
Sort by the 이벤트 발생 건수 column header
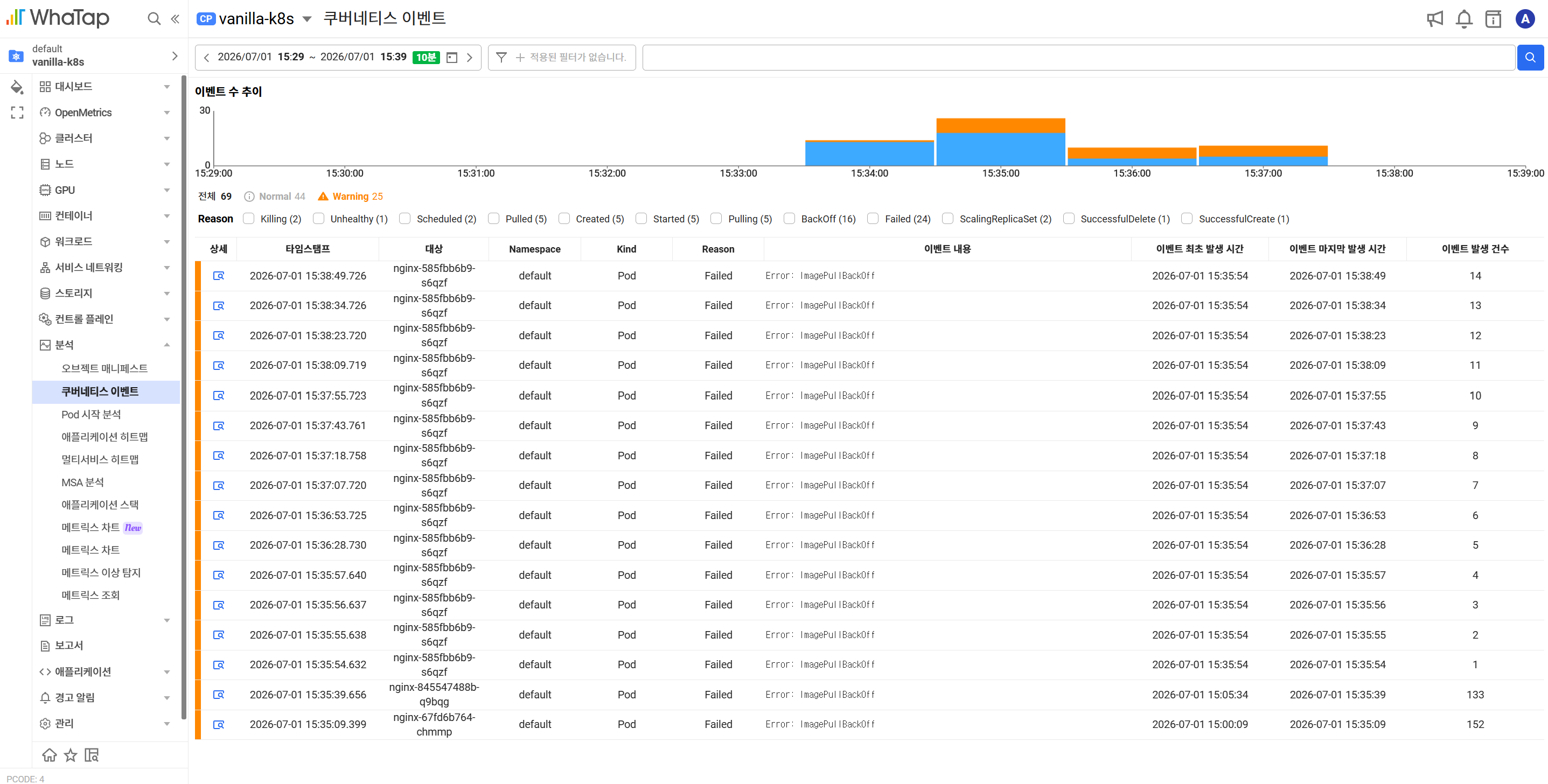pos(1475,249)
